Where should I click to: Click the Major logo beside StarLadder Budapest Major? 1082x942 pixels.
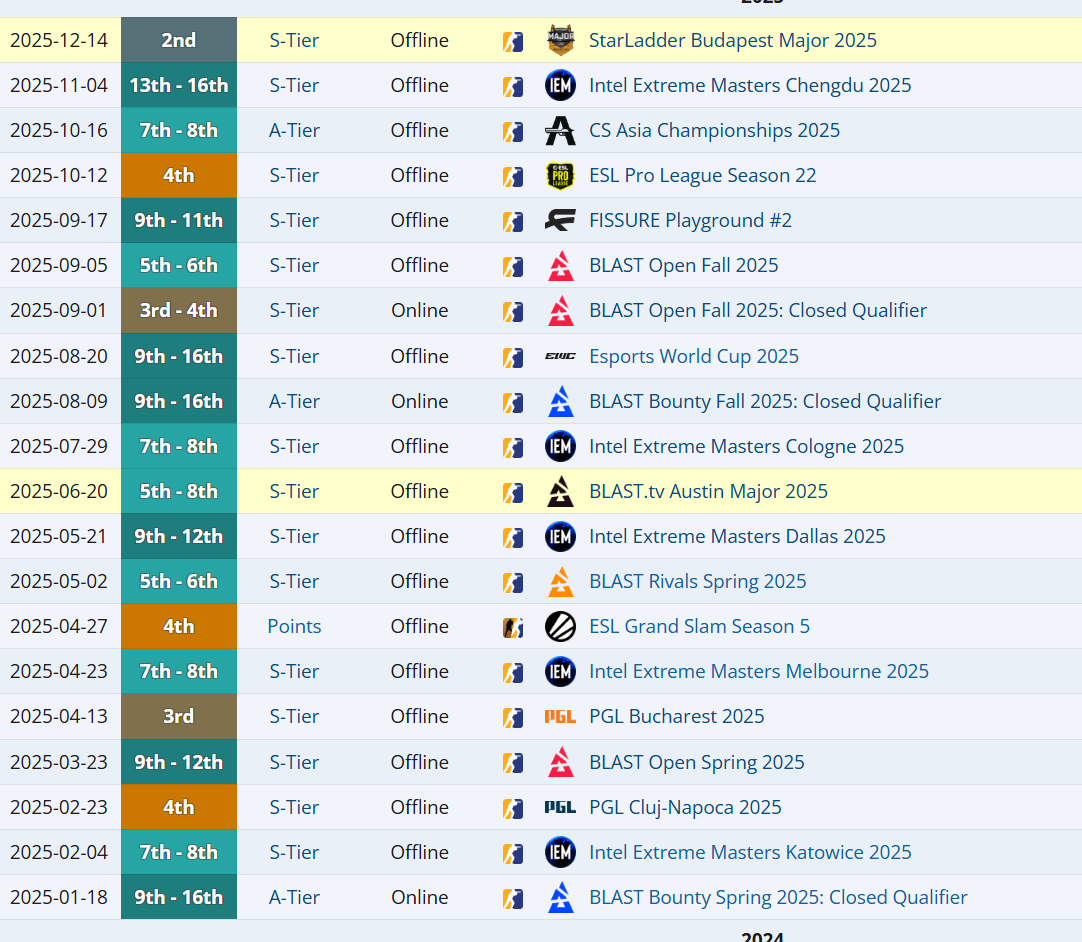[560, 40]
